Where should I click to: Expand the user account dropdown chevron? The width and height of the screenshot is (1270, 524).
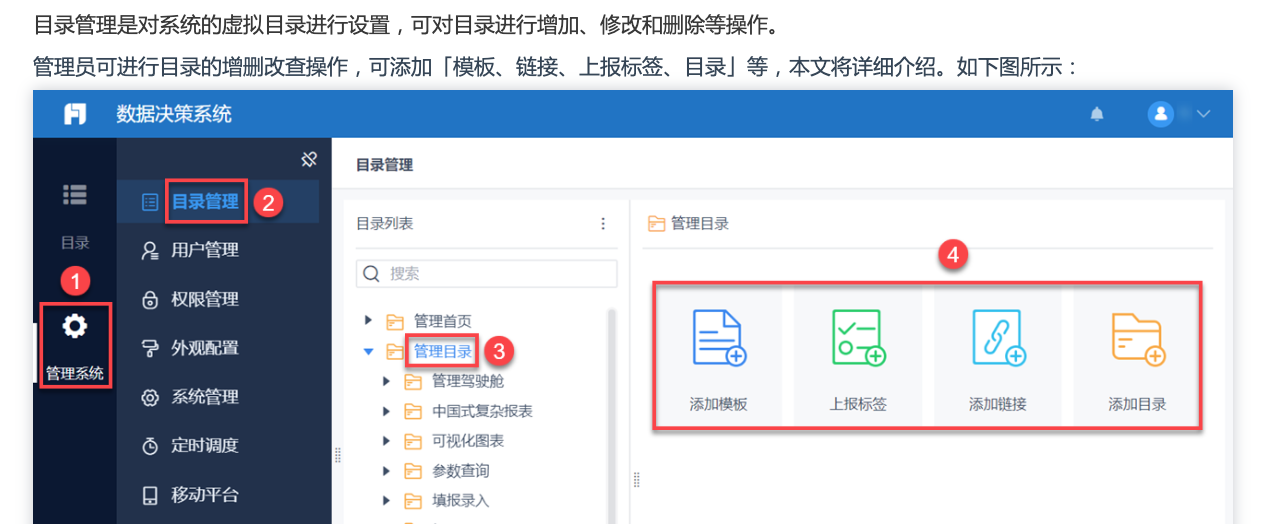pyautogui.click(x=1203, y=114)
